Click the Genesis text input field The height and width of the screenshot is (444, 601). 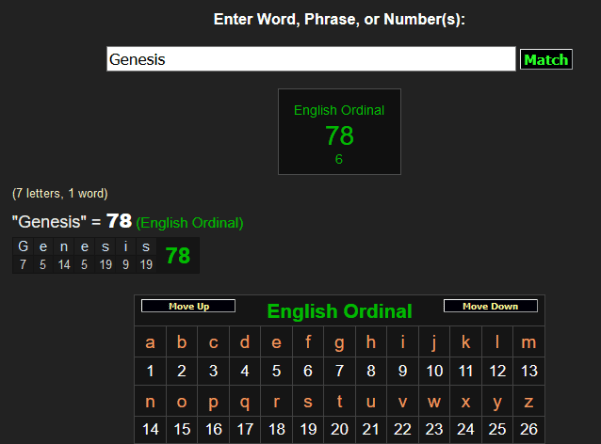click(310, 60)
